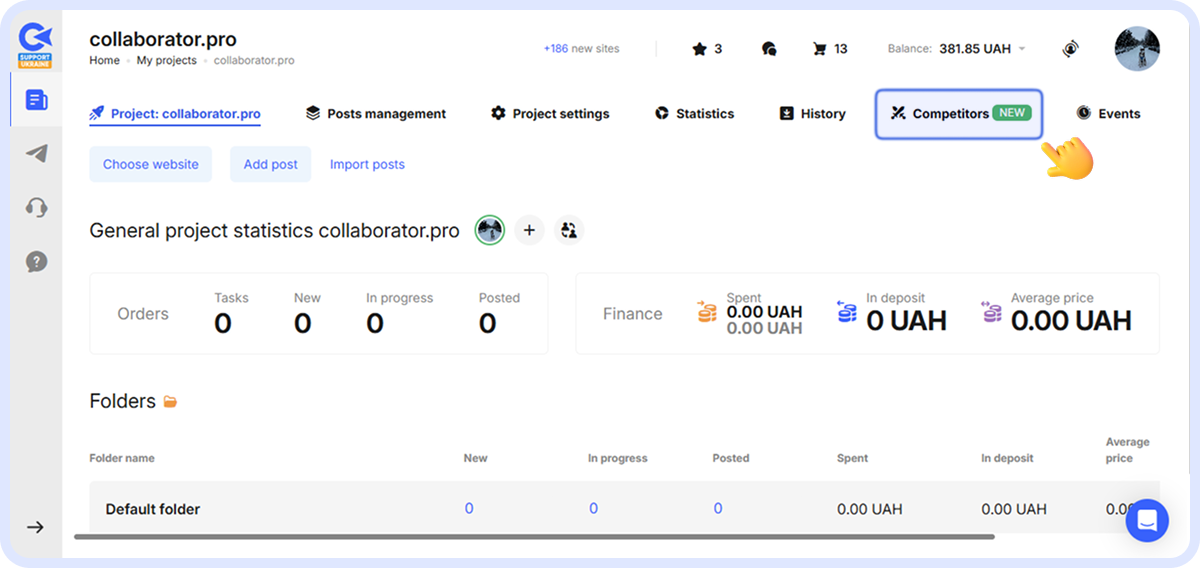Expand the sidebar with the arrow
Viewport: 1200px width, 568px height.
click(35, 527)
